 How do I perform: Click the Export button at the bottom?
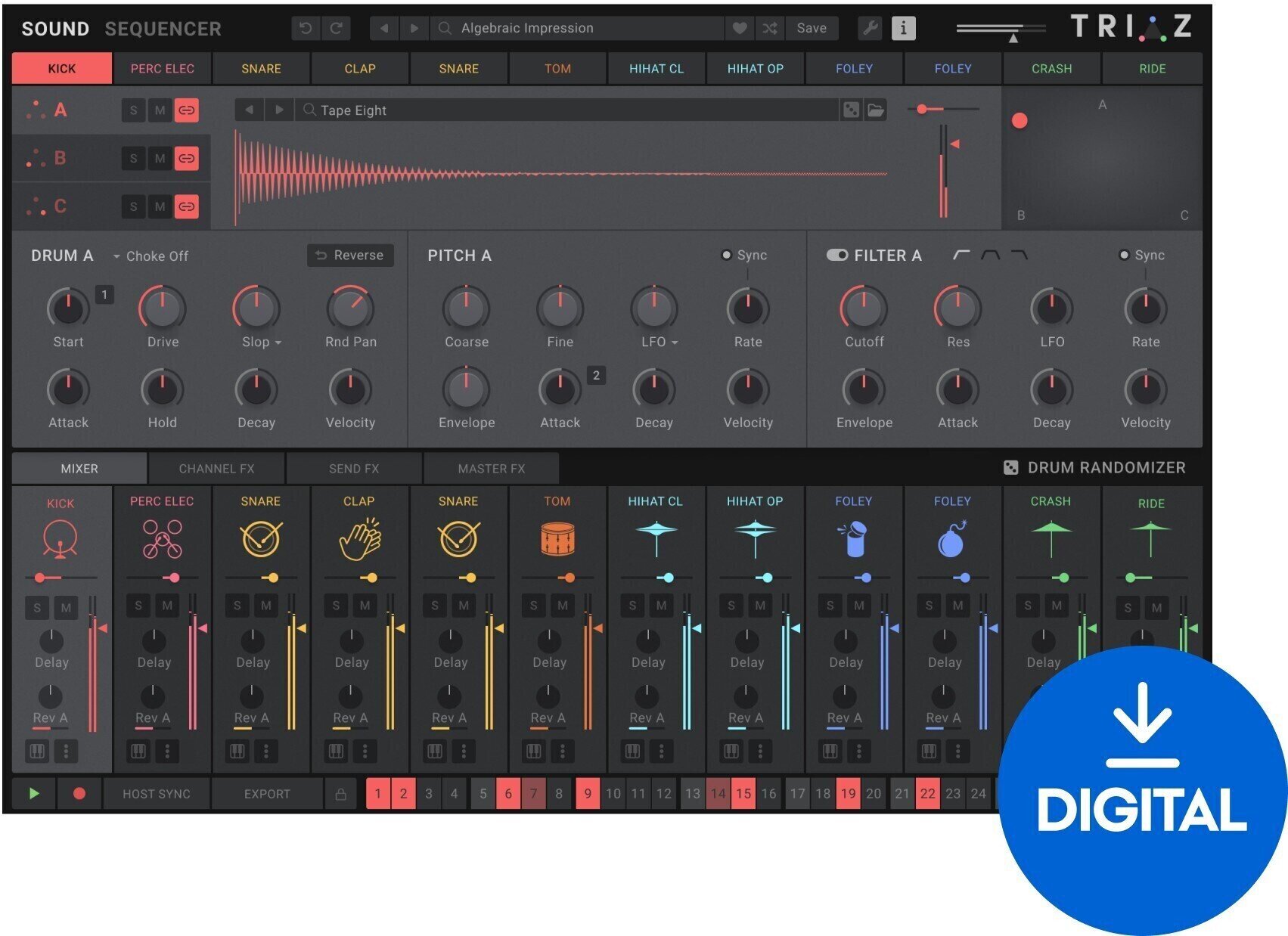tap(267, 794)
